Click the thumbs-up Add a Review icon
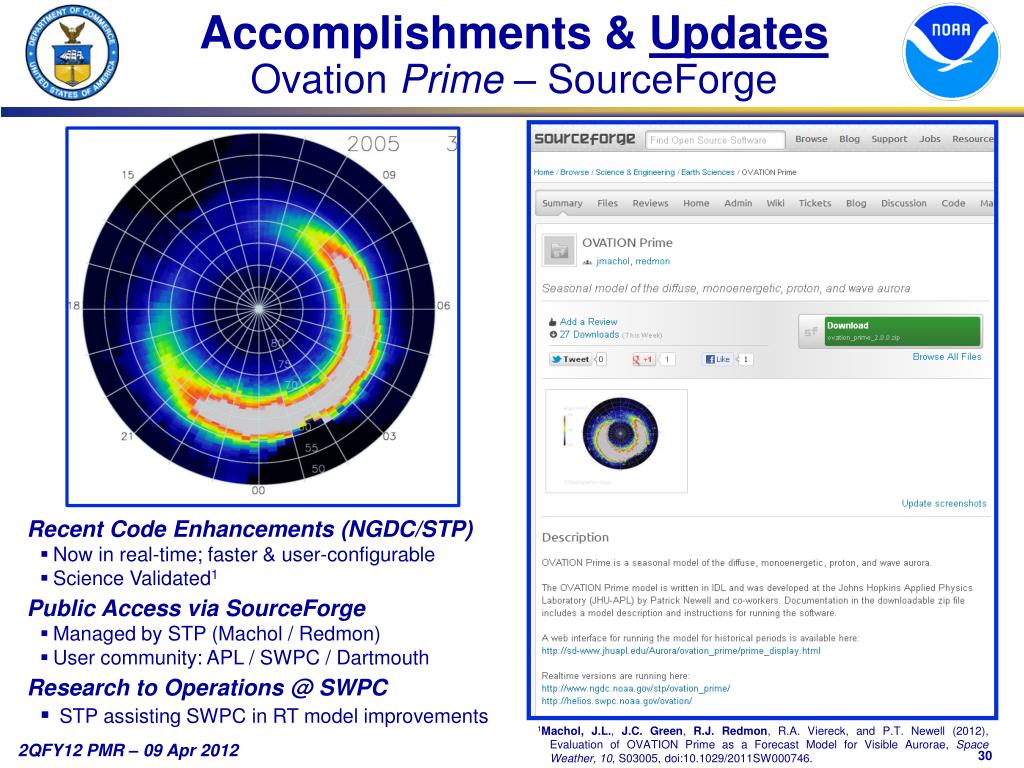The image size is (1024, 768). (552, 322)
